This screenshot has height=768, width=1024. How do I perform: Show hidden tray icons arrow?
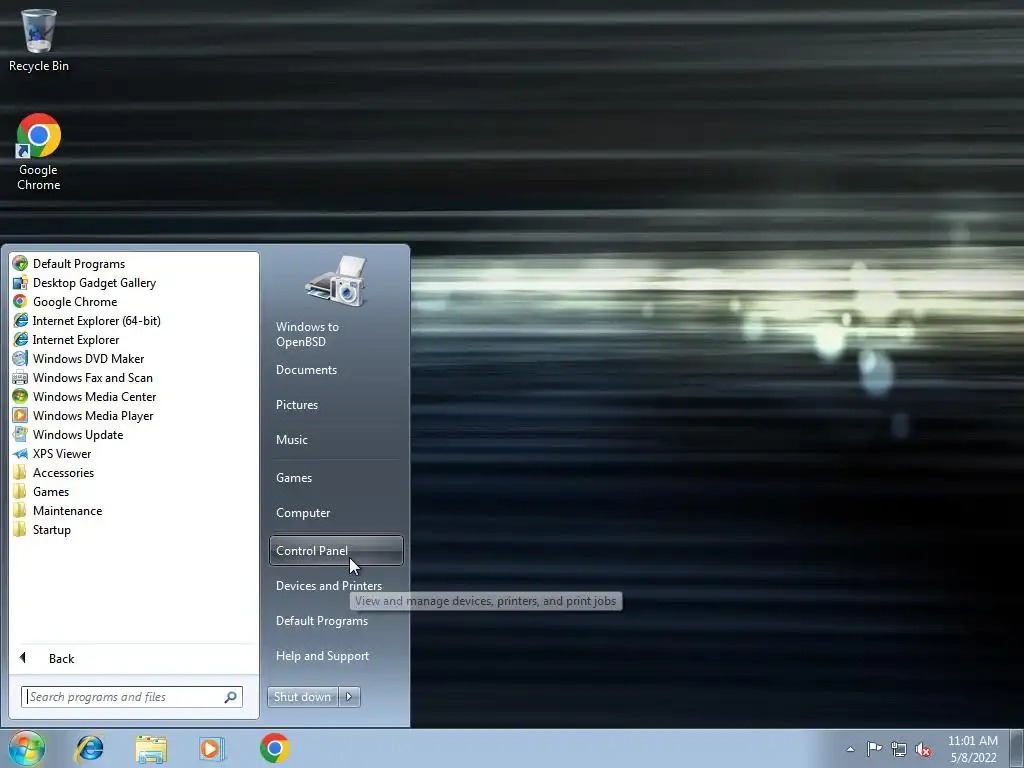[x=850, y=749]
